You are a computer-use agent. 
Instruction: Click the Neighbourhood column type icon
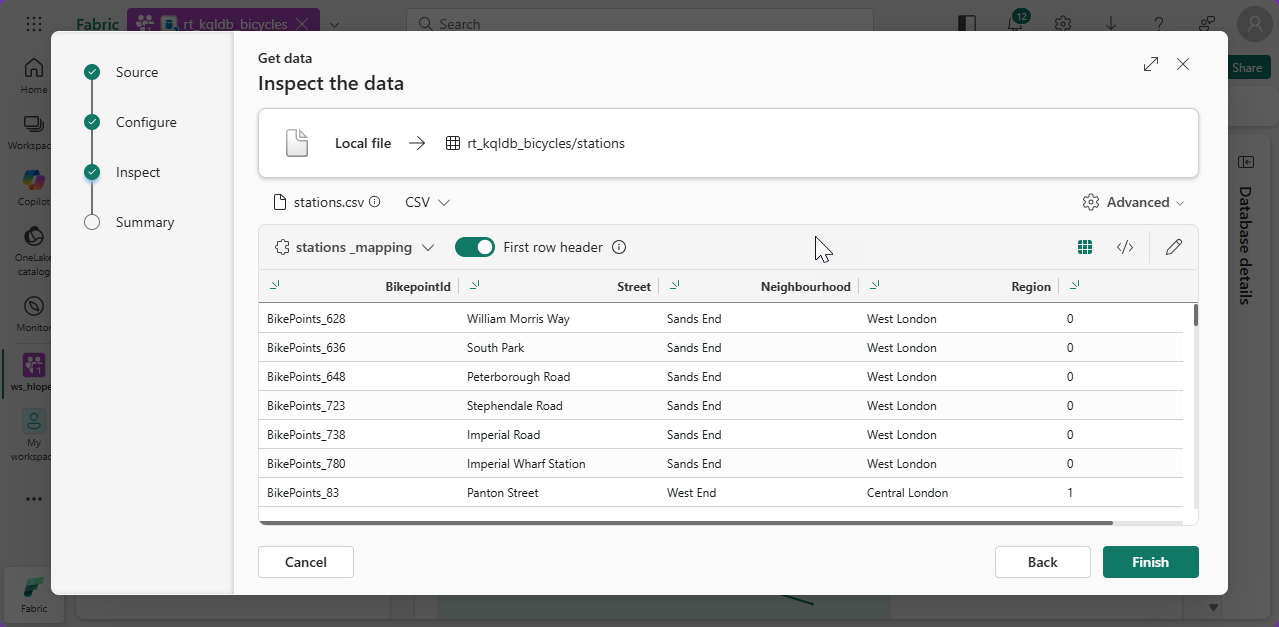point(675,286)
